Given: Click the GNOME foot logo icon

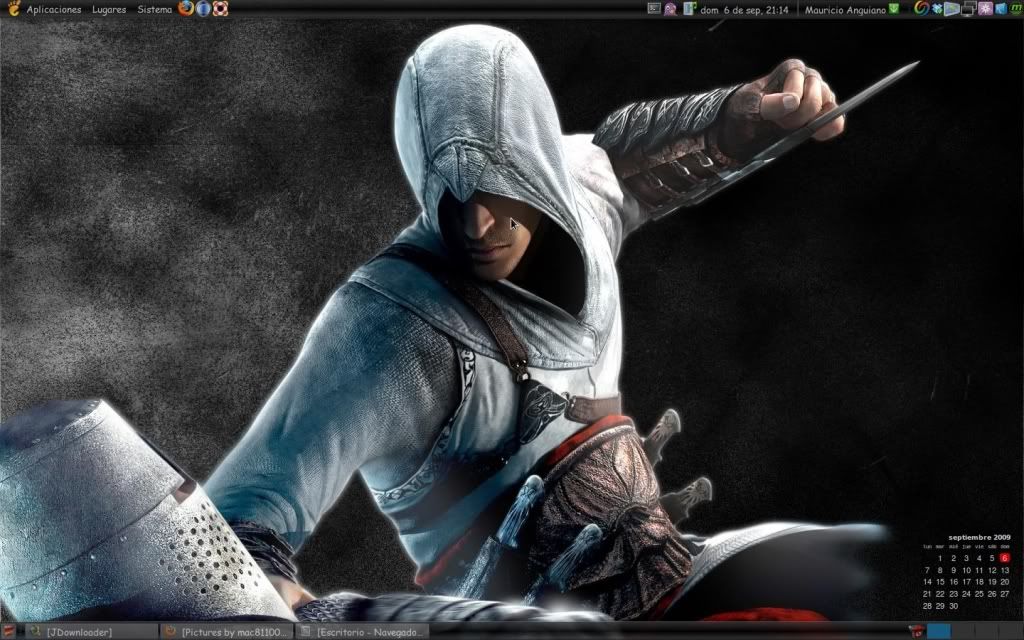Looking at the screenshot, I should coord(14,8).
